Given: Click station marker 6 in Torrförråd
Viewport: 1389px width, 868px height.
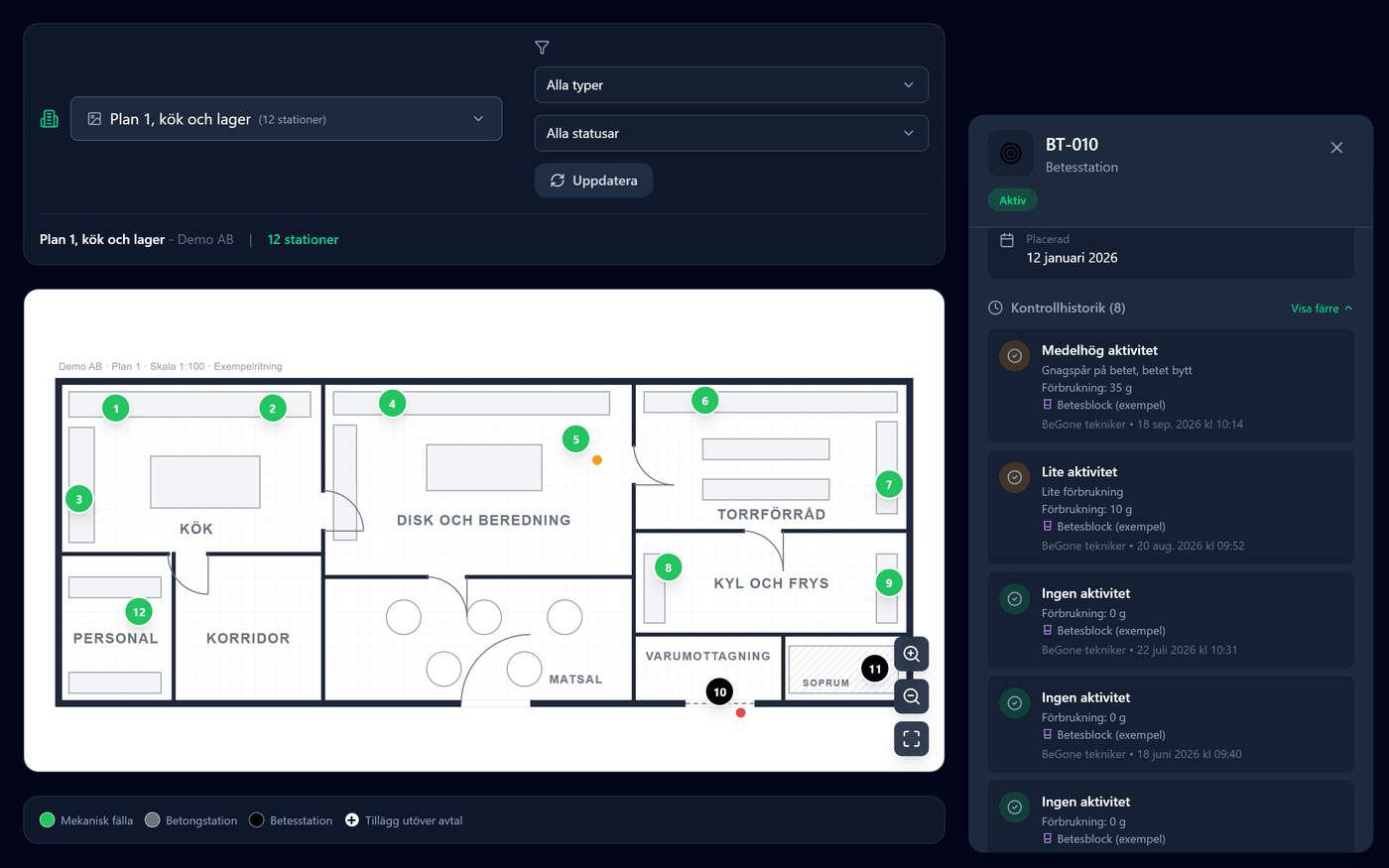Looking at the screenshot, I should (x=705, y=401).
